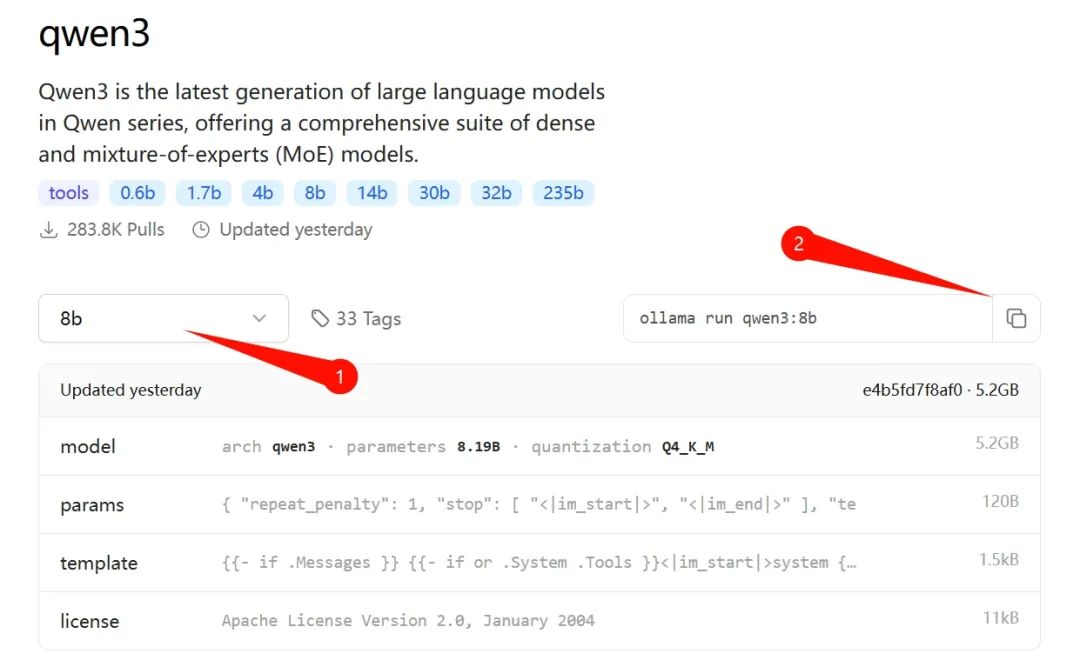Image resolution: width=1080 pixels, height=667 pixels.
Task: Select the 0.6b size badge
Action: (138, 193)
